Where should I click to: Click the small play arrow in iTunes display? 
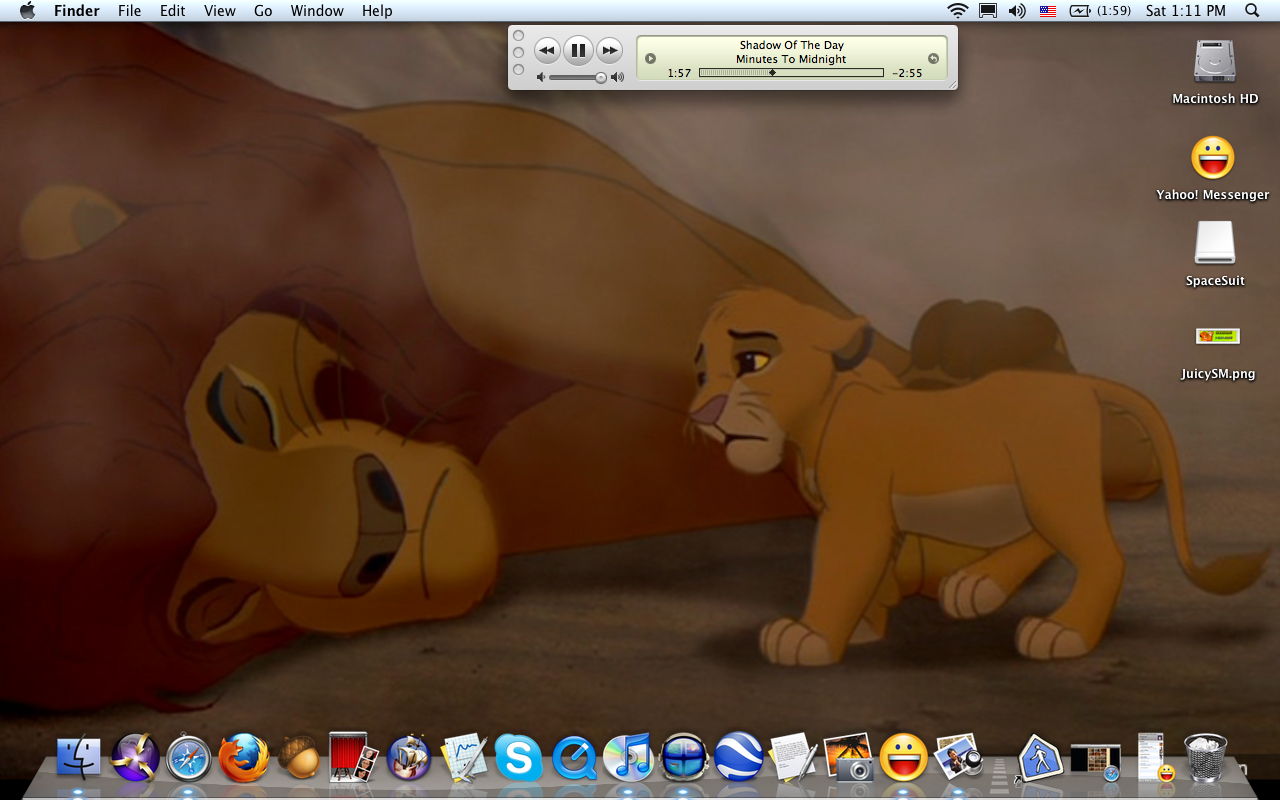click(651, 59)
